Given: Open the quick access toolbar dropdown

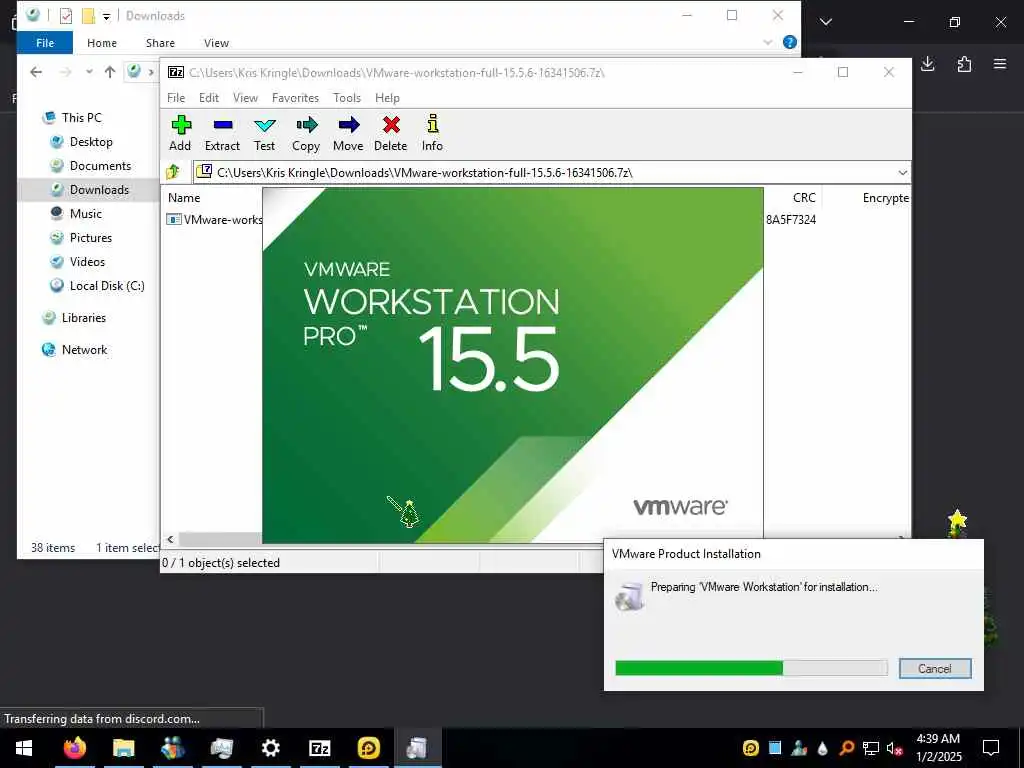Looking at the screenshot, I should [x=106, y=16].
